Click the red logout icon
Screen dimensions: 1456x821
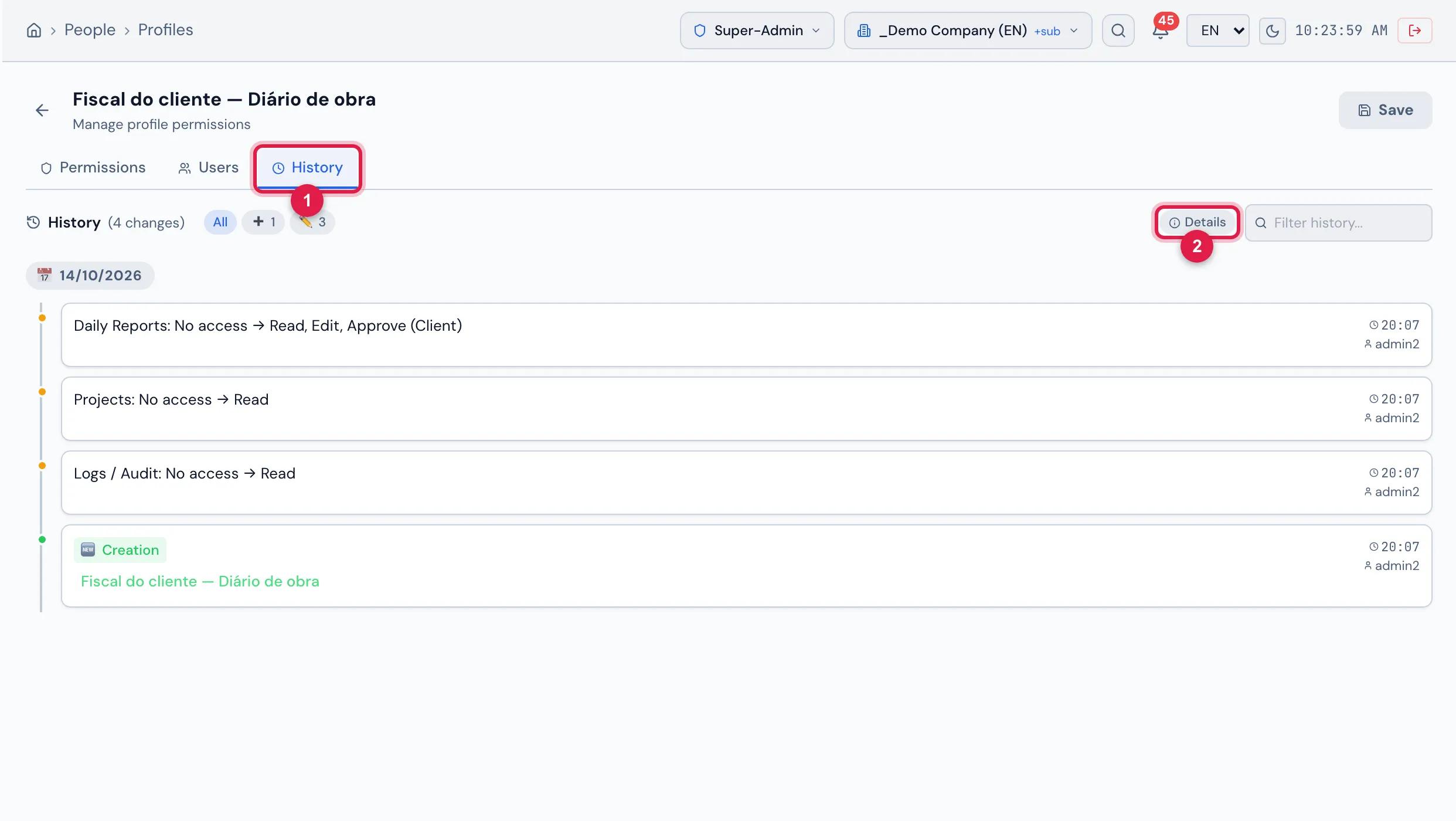tap(1414, 30)
